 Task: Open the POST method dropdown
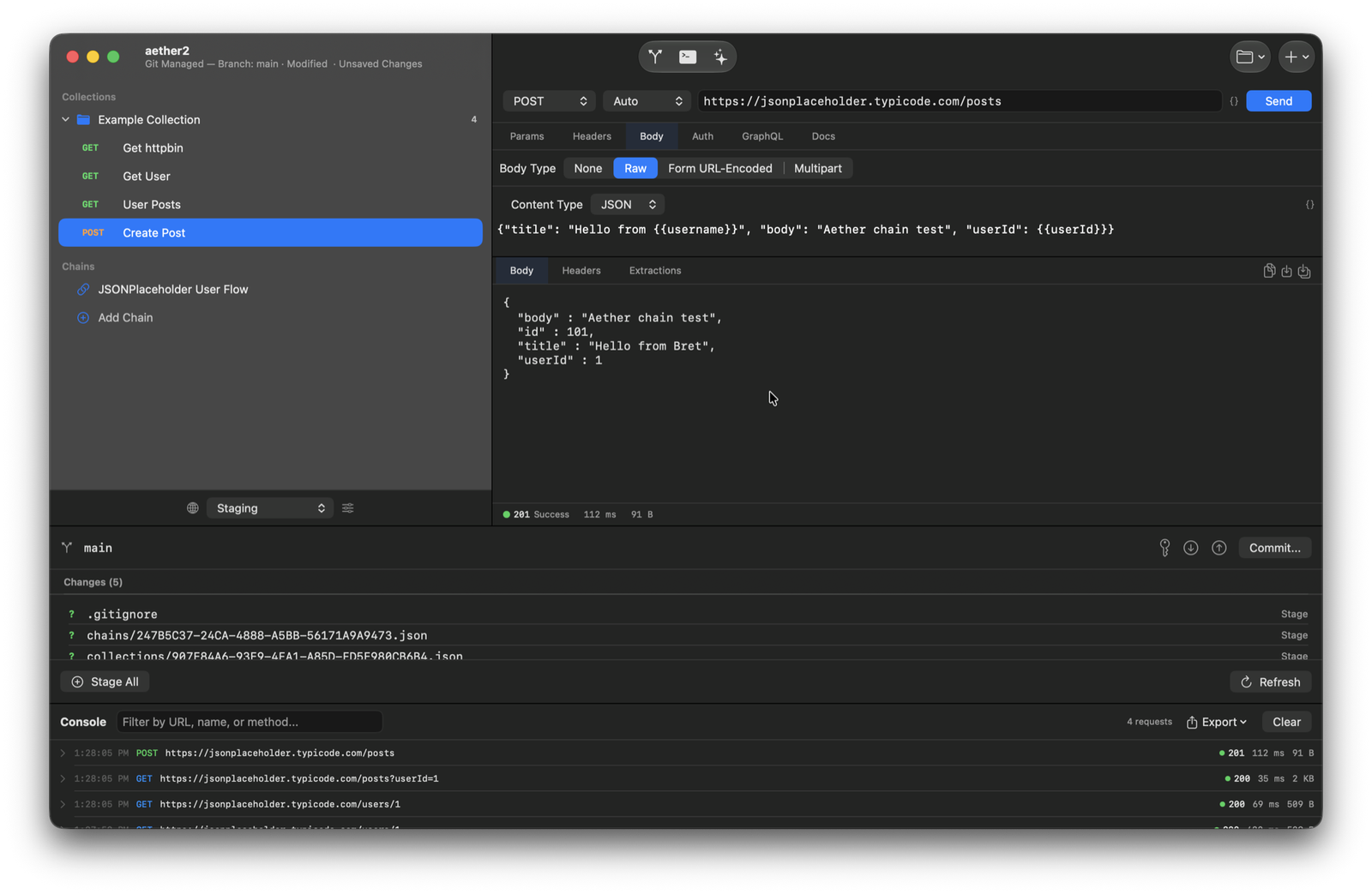click(x=550, y=101)
